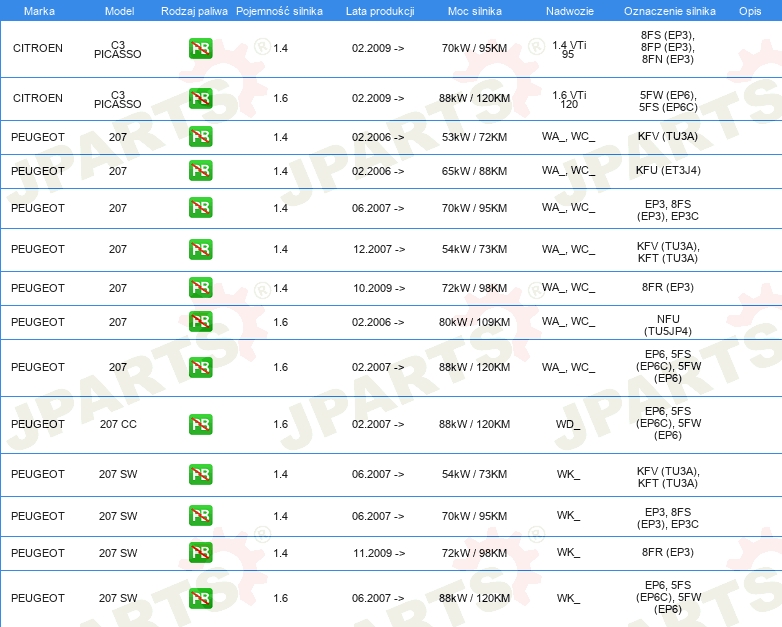Click the 1.4 VTi 95 body cell
The image size is (782, 627).
click(x=569, y=49)
